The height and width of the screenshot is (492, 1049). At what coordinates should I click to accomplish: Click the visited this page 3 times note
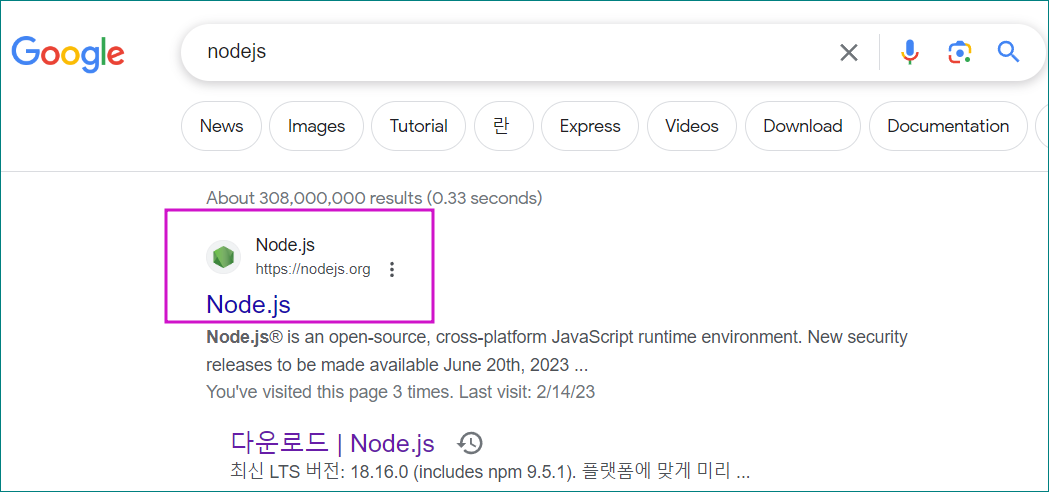pyautogui.click(x=400, y=392)
